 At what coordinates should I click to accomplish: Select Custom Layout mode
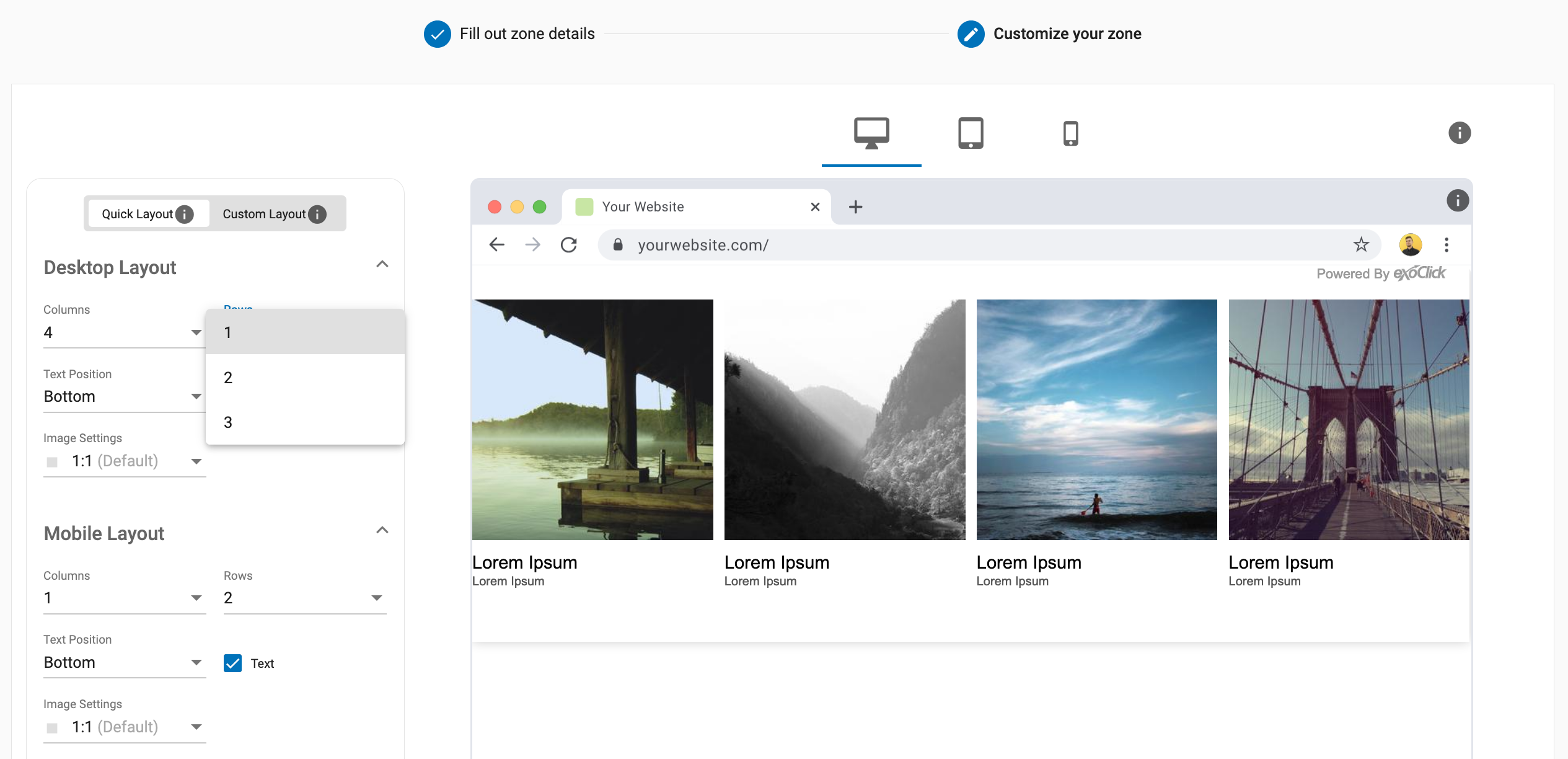(x=264, y=215)
